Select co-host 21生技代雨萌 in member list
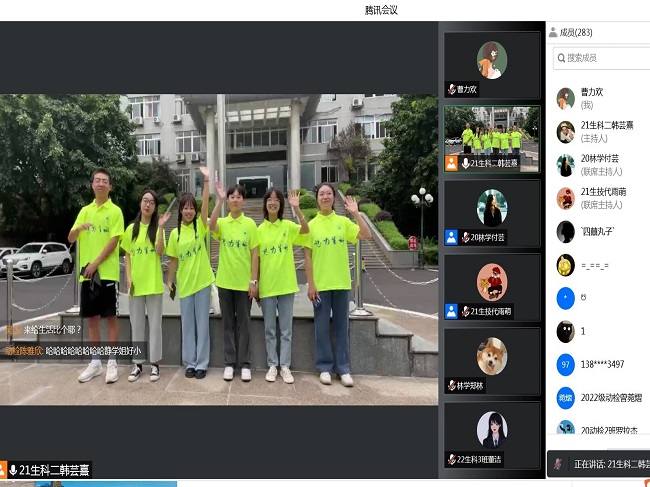This screenshot has height=487, width=650. [x=604, y=198]
